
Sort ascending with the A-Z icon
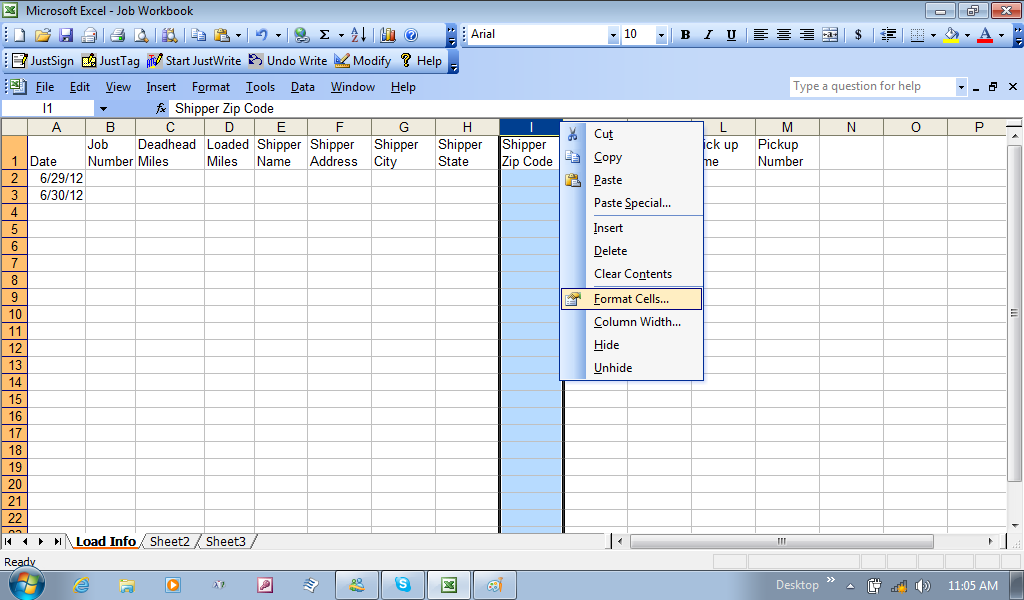coord(359,35)
